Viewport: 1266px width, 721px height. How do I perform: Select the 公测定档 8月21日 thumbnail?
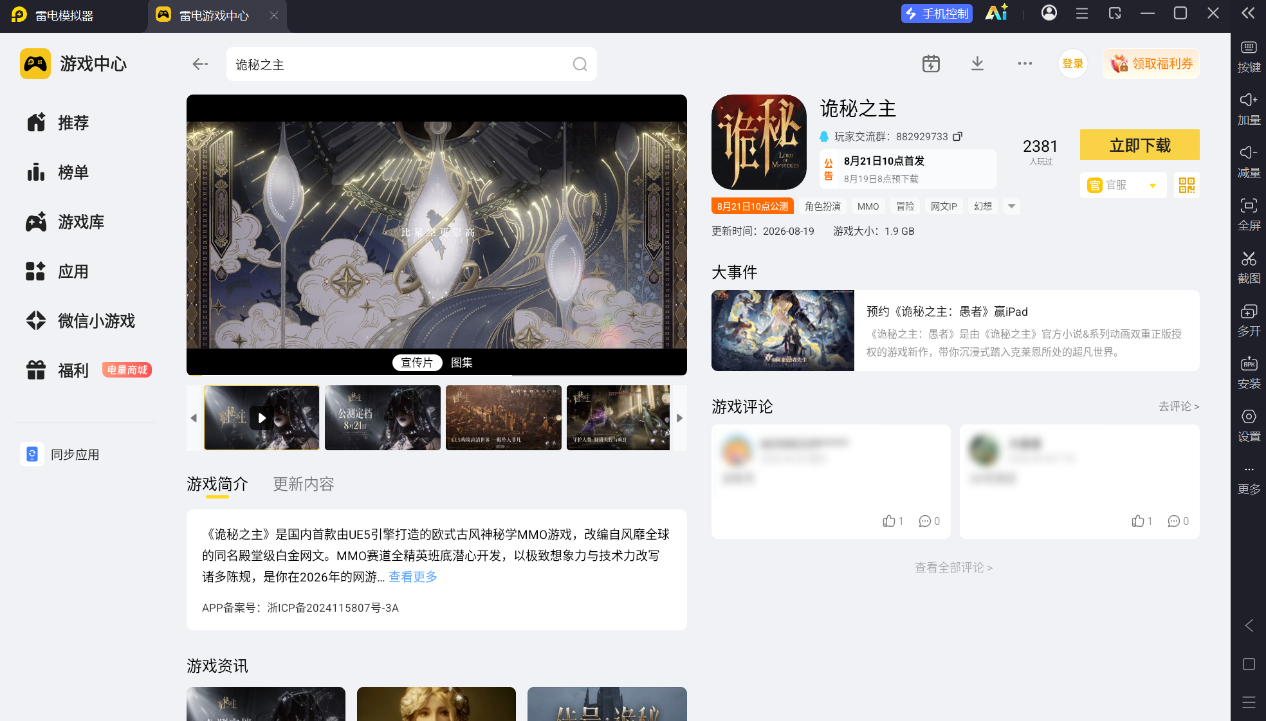coord(383,418)
